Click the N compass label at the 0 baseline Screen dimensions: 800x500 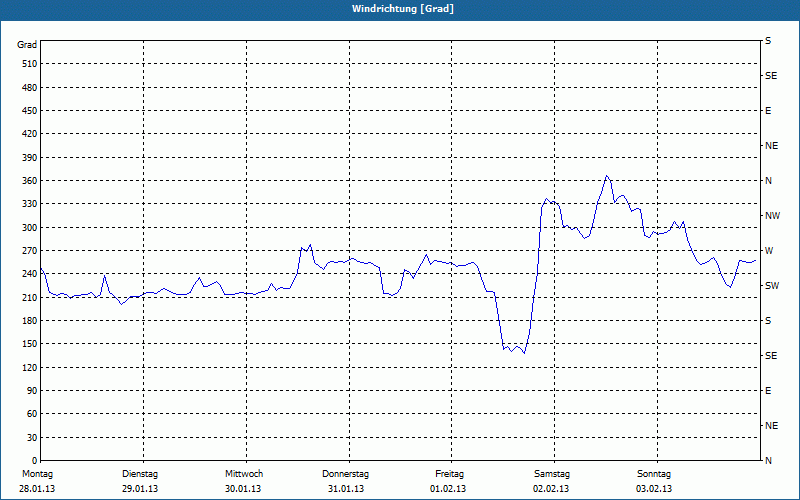(768, 461)
